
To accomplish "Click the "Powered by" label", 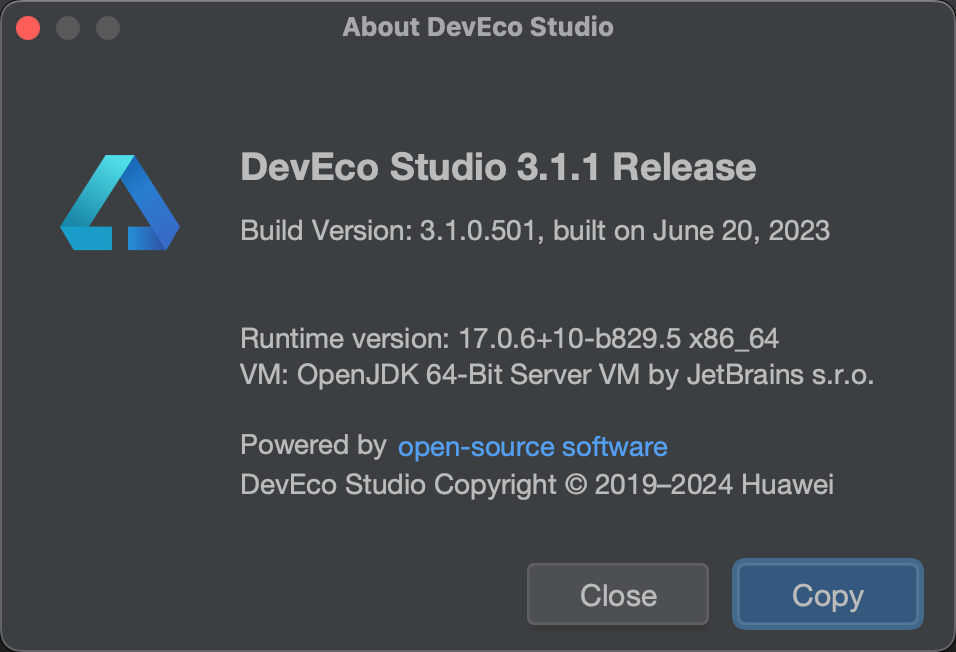I will tap(313, 446).
